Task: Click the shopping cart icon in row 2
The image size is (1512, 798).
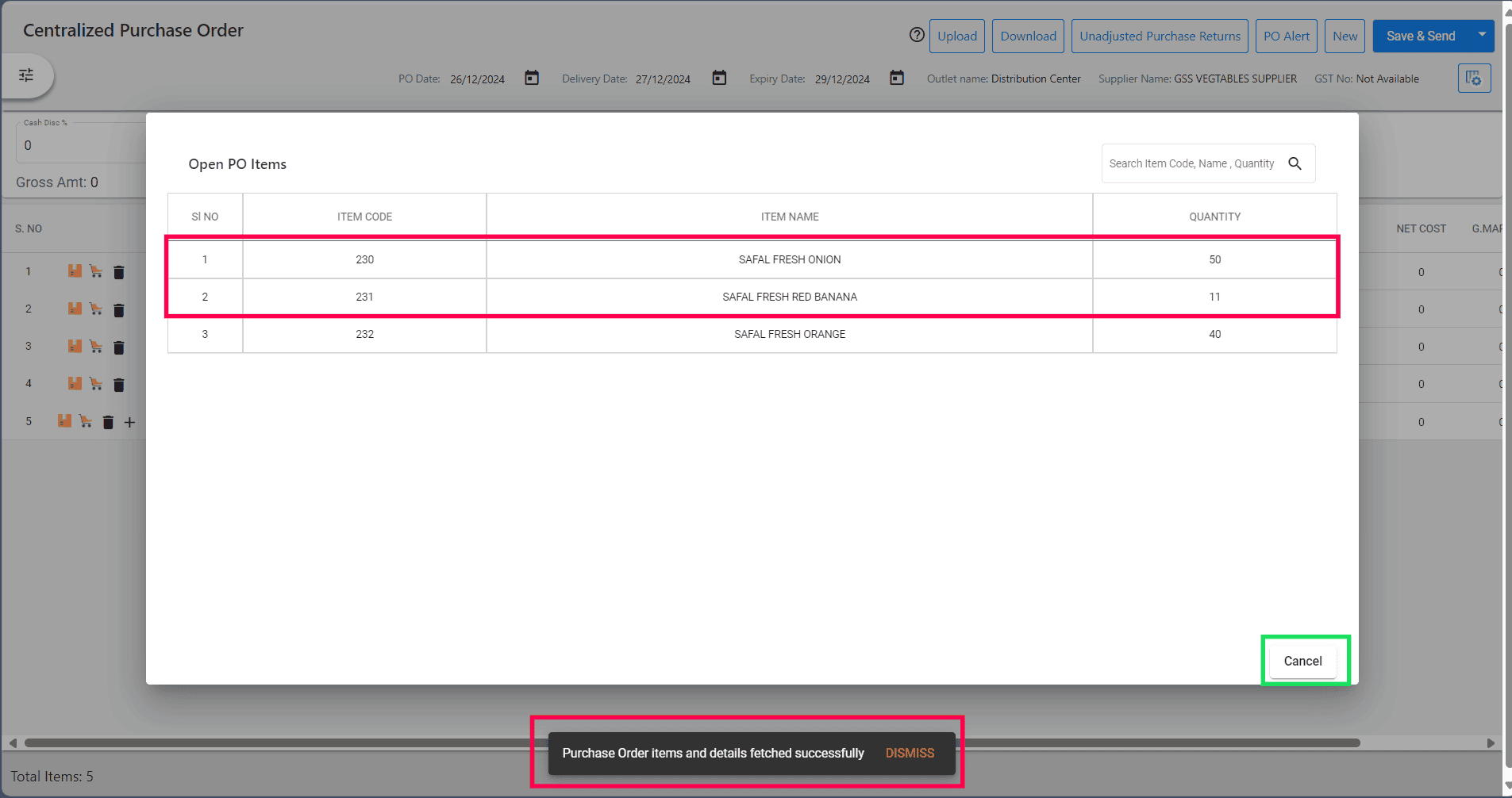Action: [96, 309]
